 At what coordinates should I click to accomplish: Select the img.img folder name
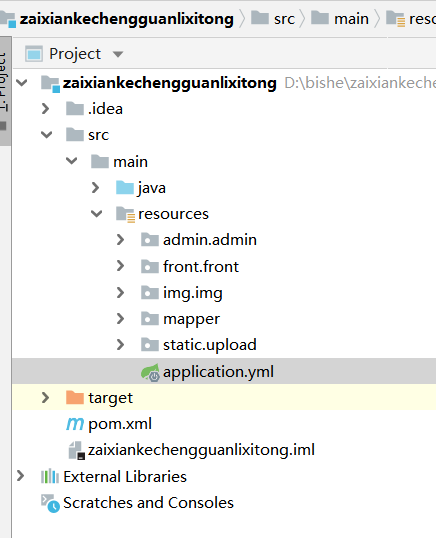click(193, 293)
